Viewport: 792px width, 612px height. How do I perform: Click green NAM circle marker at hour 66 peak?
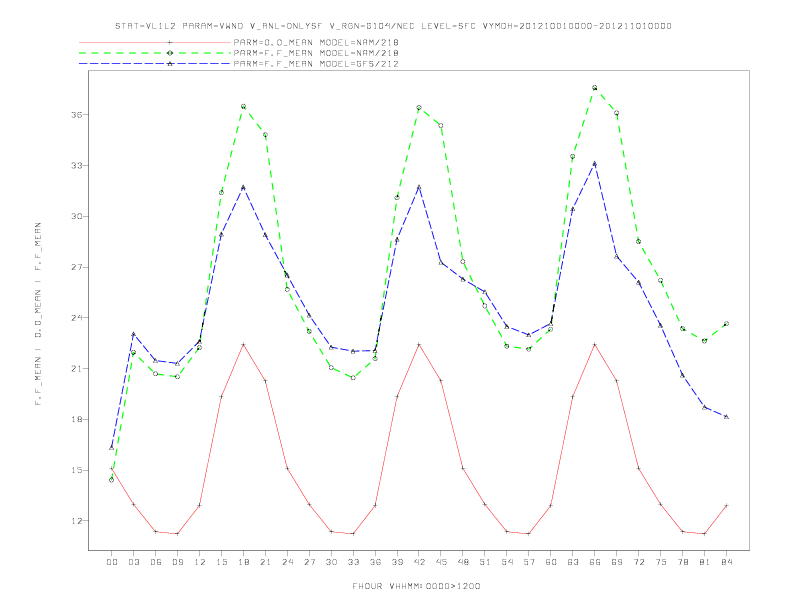pos(595,88)
